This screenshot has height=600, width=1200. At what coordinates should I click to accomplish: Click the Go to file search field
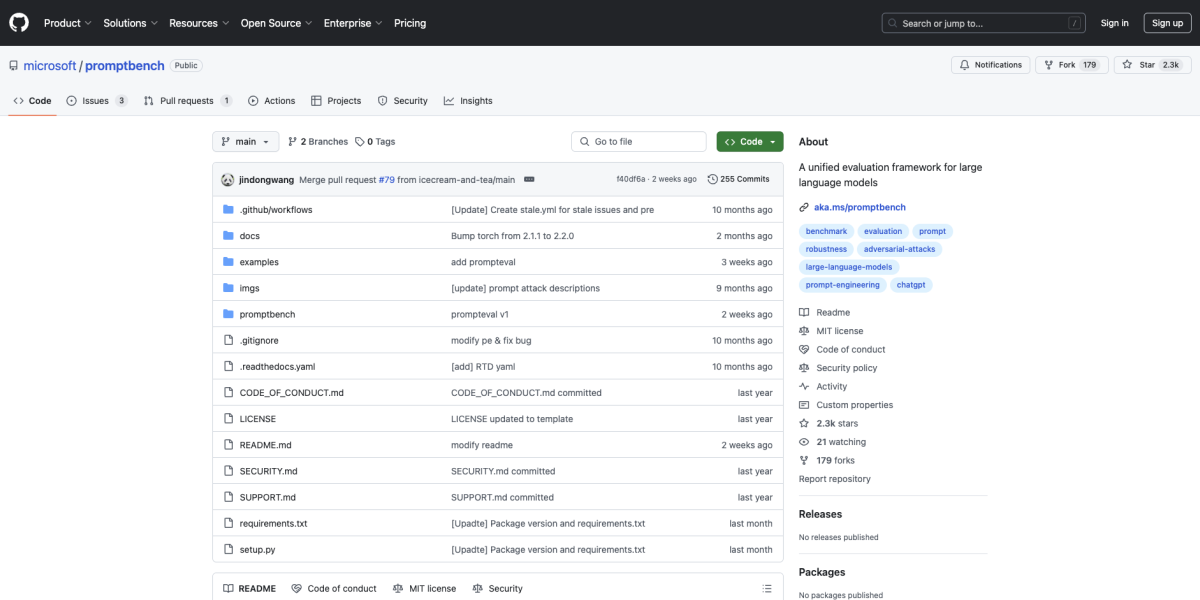coord(638,141)
